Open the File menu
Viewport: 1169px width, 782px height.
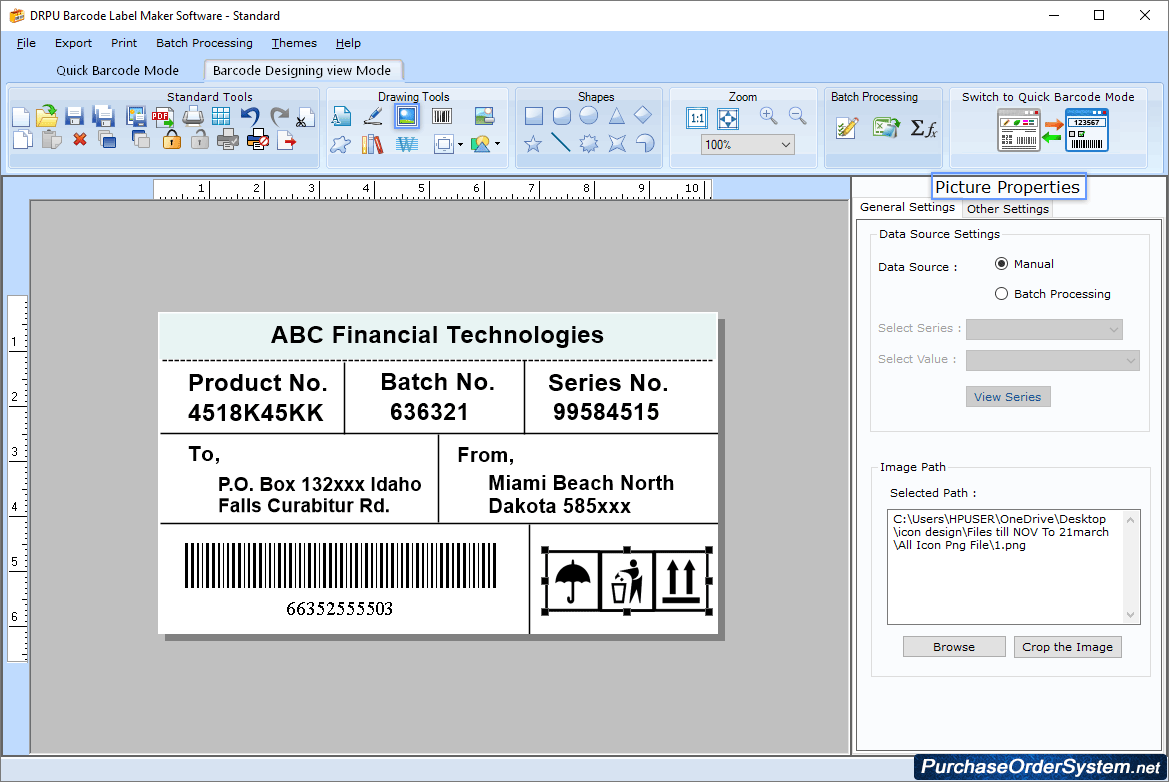click(x=26, y=43)
